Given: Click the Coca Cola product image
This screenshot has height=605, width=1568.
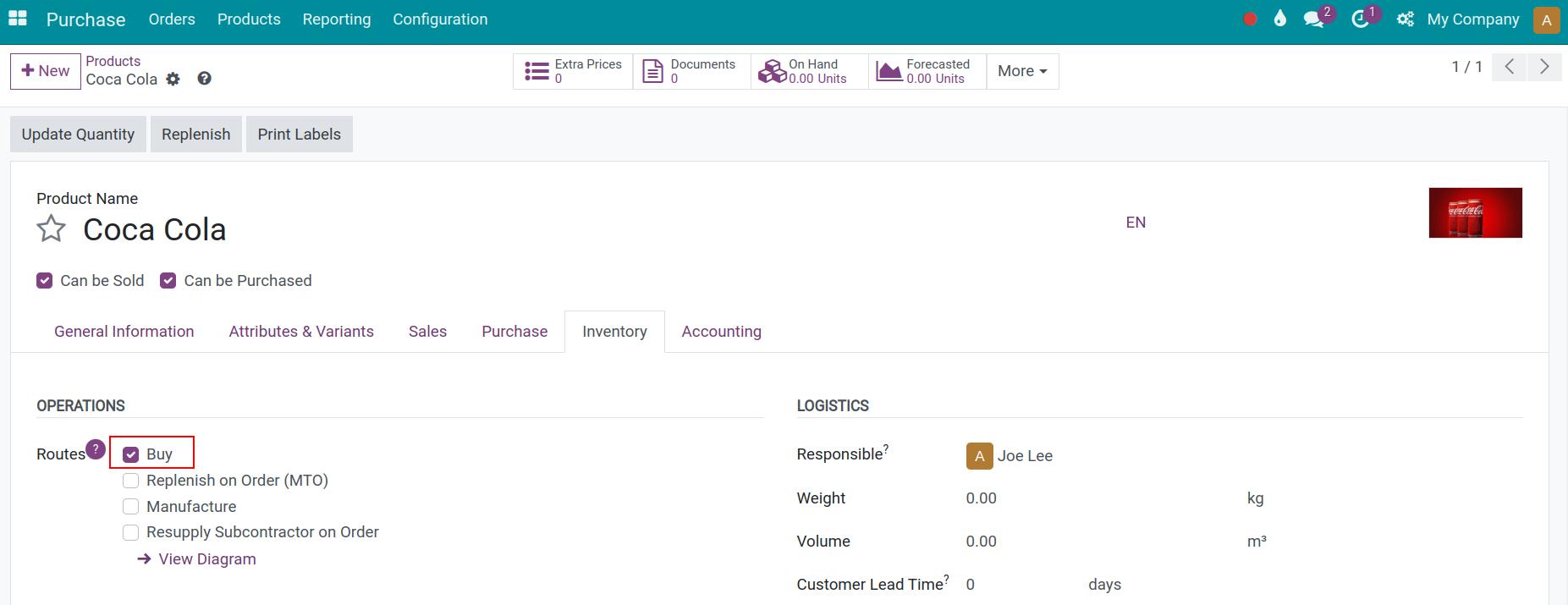Looking at the screenshot, I should (1475, 212).
